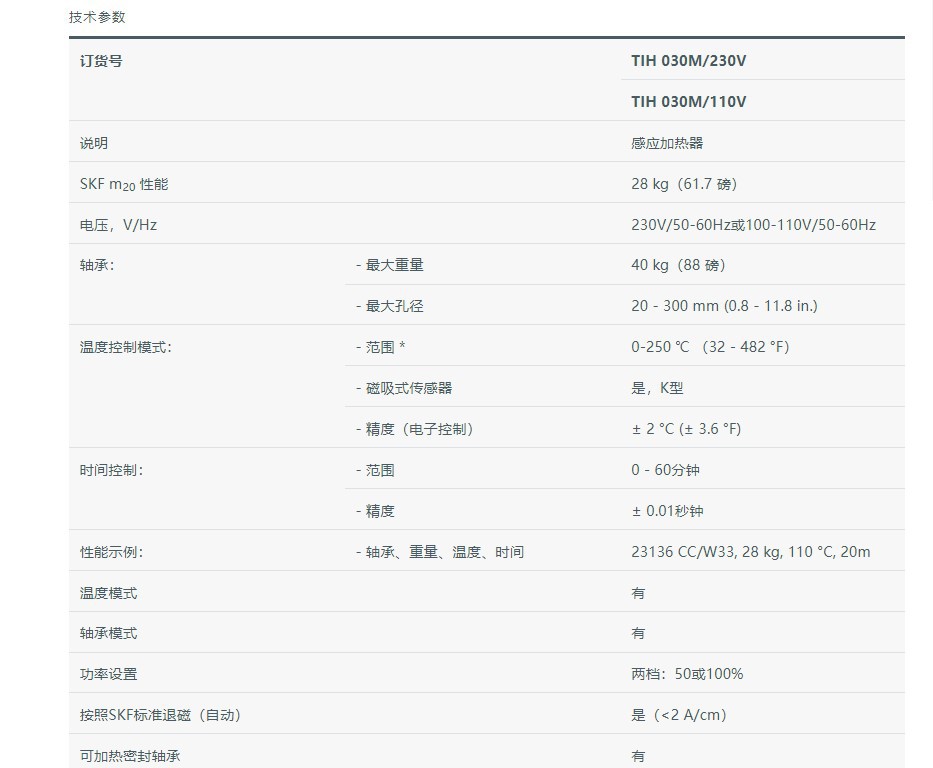This screenshot has height=768, width=933.
Task: Click the 温度控制模式: label
Action: (126, 347)
